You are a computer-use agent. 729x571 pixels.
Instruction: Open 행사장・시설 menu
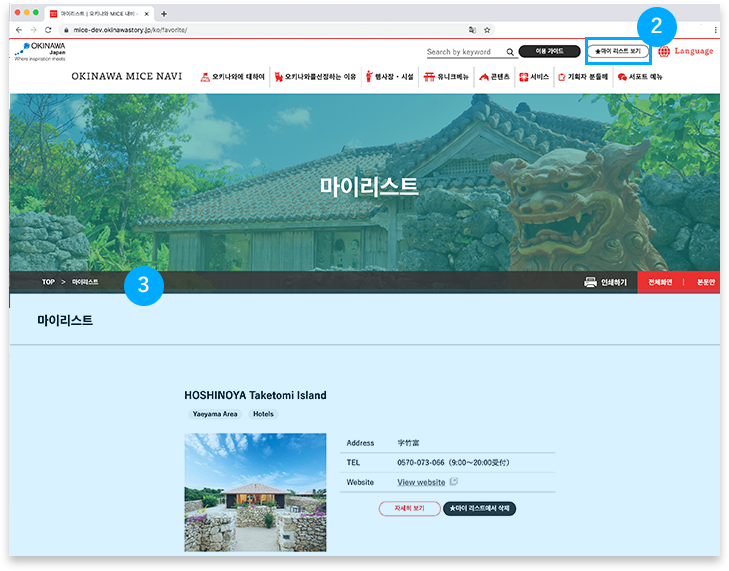(x=390, y=77)
